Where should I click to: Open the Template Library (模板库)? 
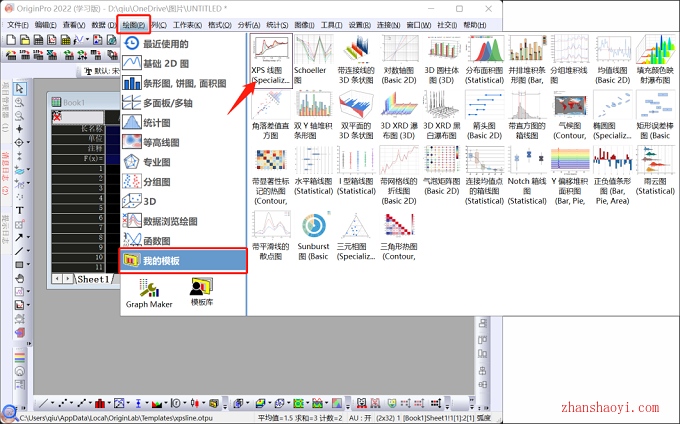tap(202, 292)
